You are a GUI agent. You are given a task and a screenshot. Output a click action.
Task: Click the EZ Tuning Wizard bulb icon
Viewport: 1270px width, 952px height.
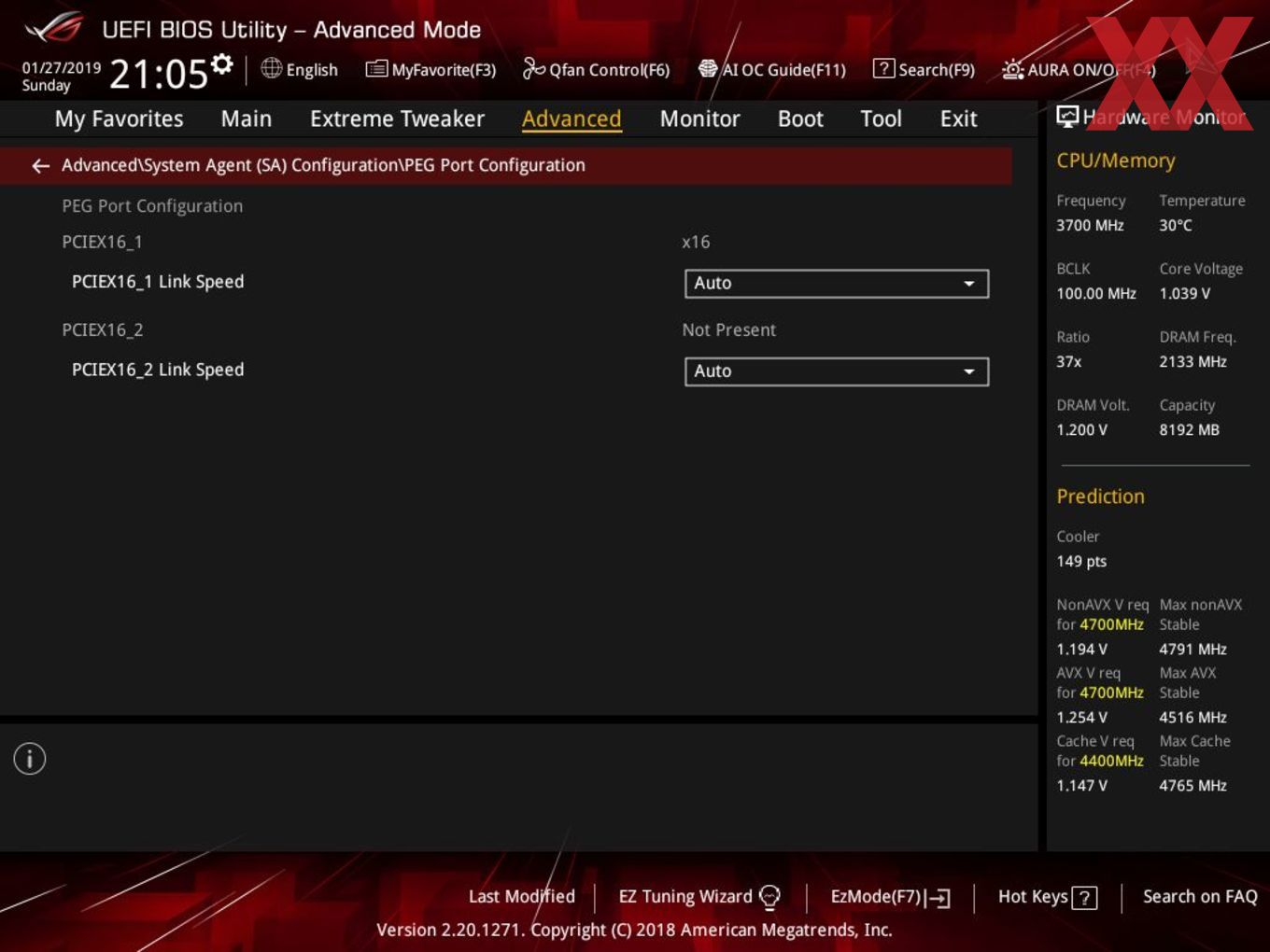click(x=769, y=897)
